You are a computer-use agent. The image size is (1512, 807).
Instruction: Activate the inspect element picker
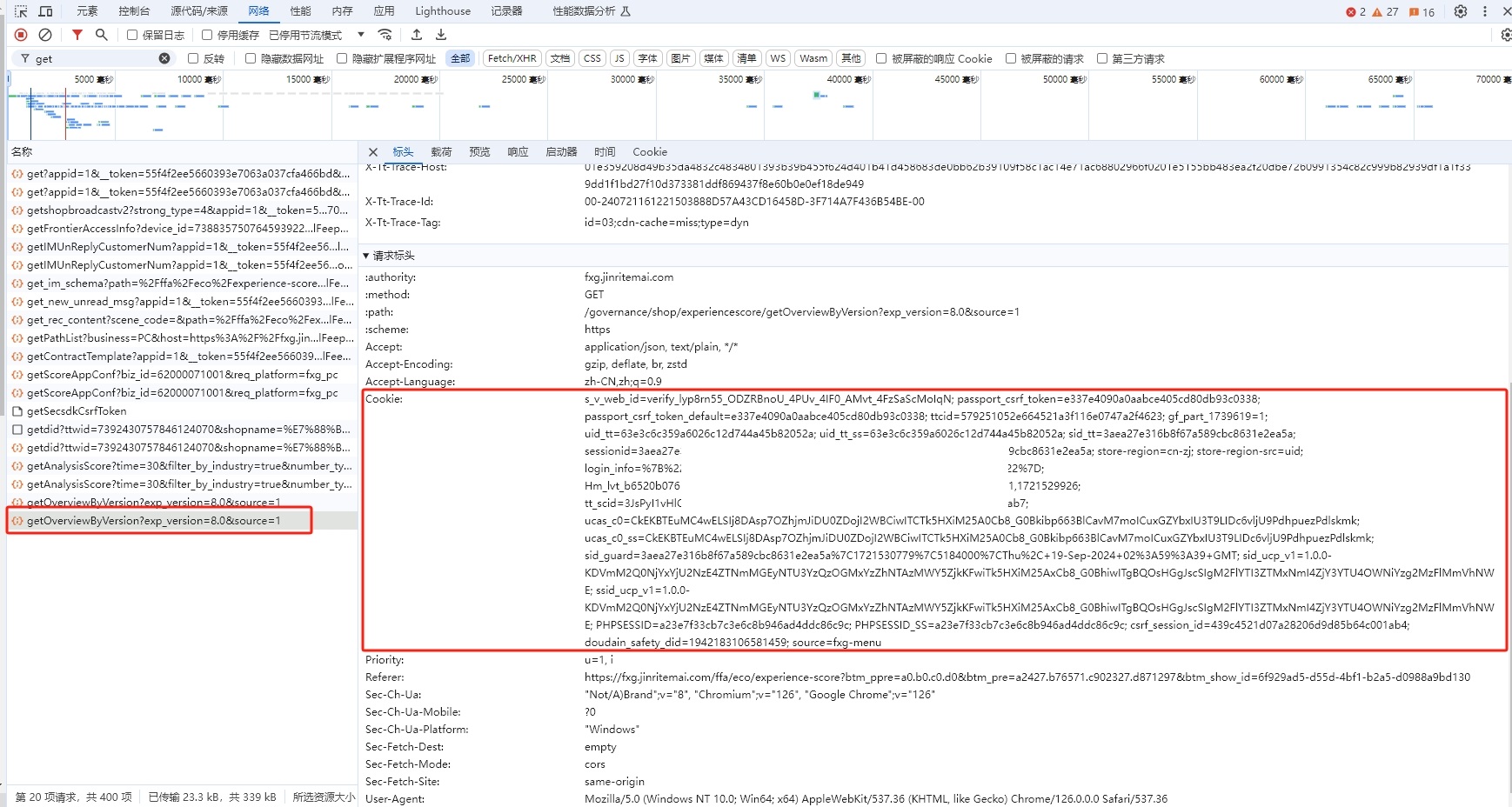click(x=21, y=11)
